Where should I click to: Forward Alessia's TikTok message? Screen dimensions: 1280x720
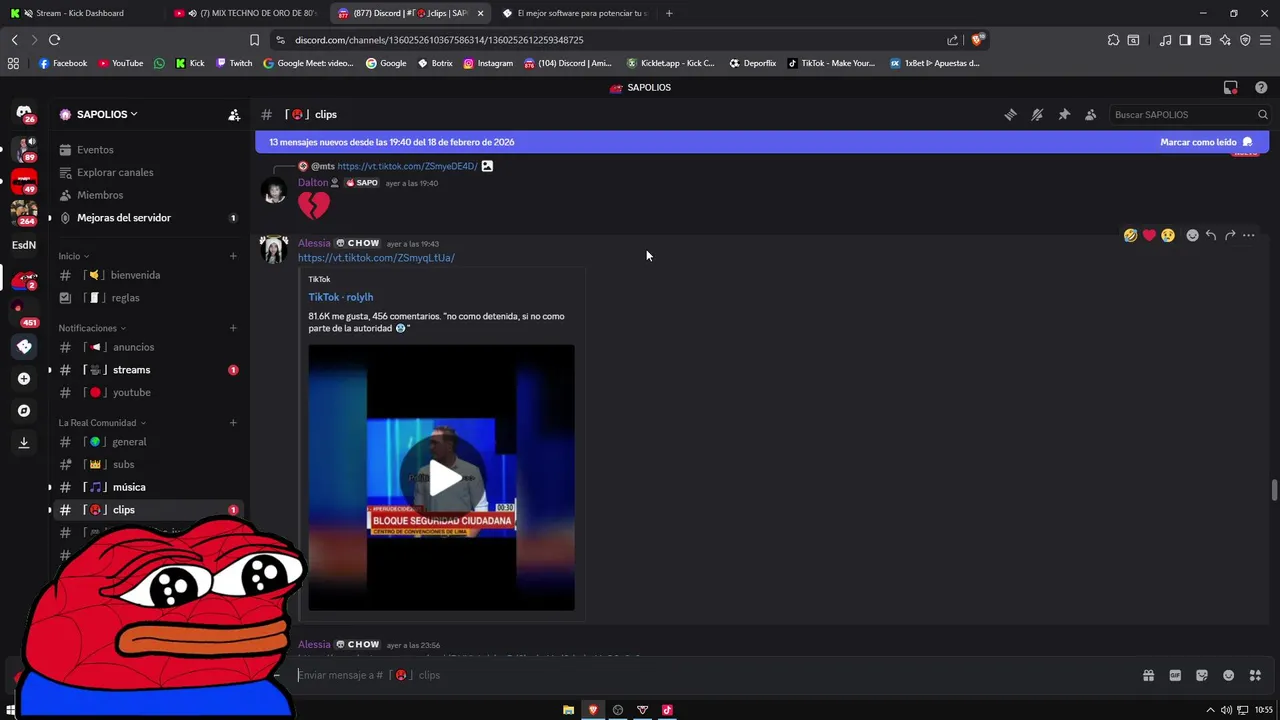tap(1230, 236)
